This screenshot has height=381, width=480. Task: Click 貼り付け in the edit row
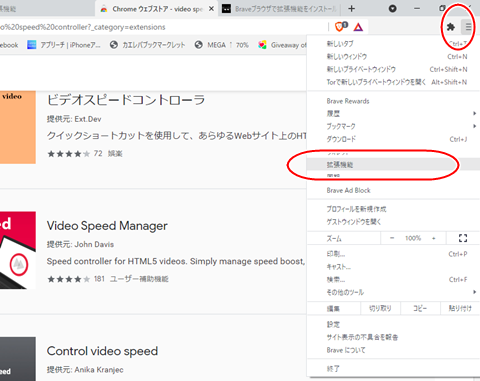coord(460,309)
